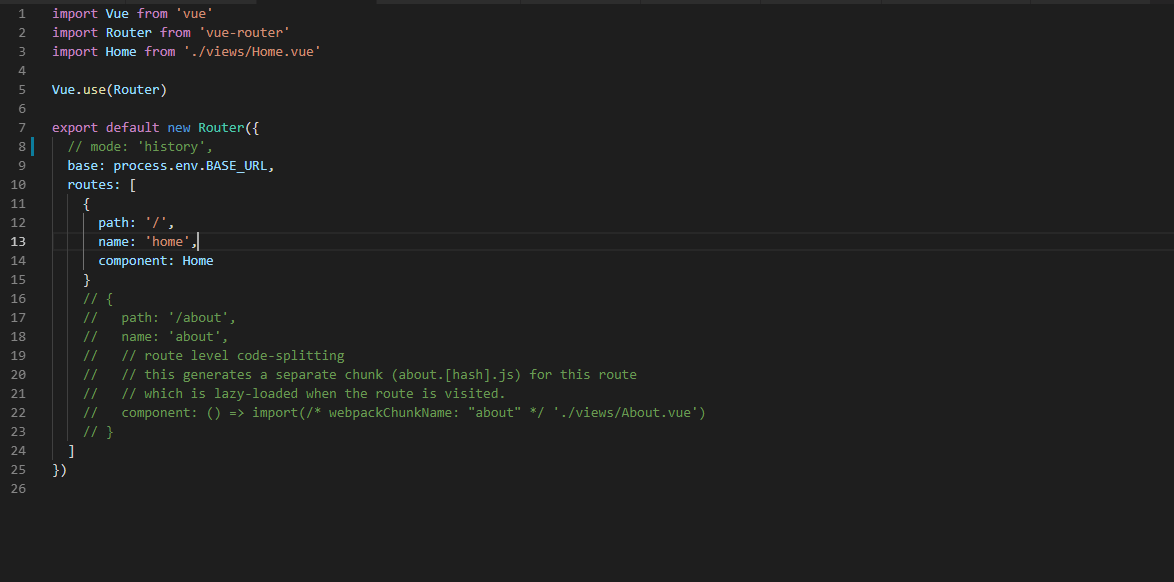The image size is (1174, 582).
Task: Click the 'routes' property name
Action: 90,185
